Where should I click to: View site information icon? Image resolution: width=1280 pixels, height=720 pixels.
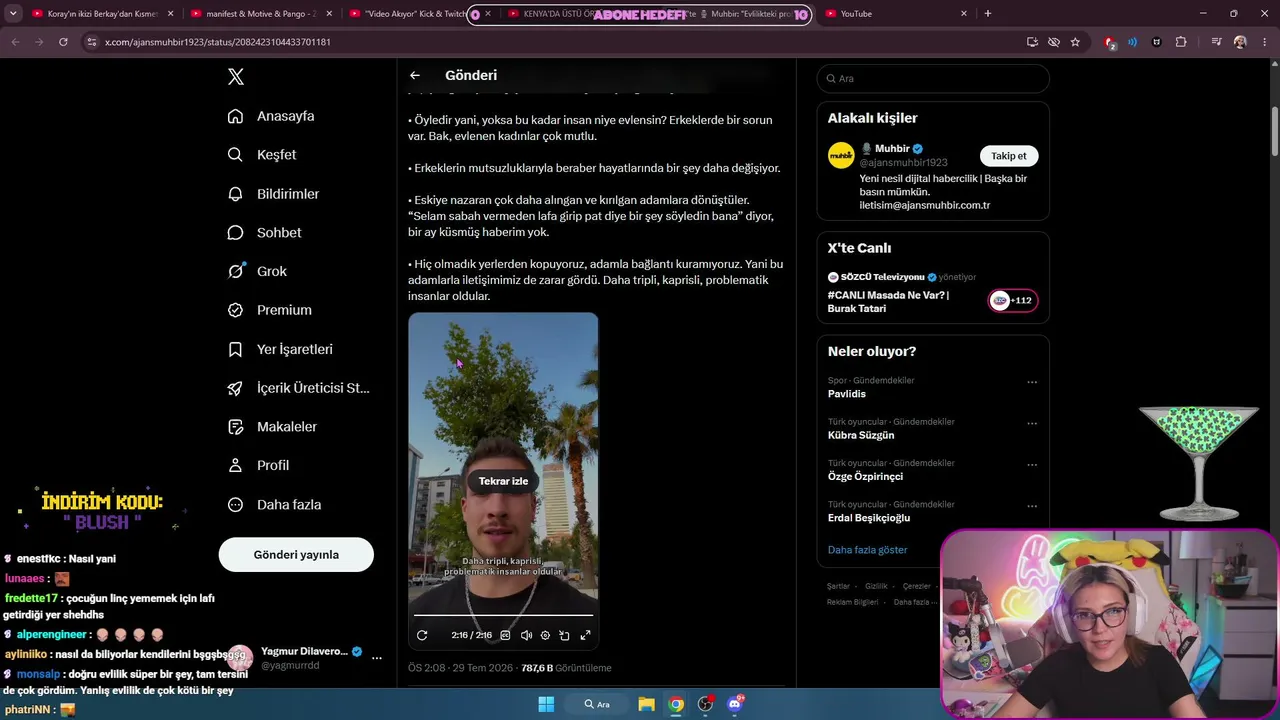(92, 42)
